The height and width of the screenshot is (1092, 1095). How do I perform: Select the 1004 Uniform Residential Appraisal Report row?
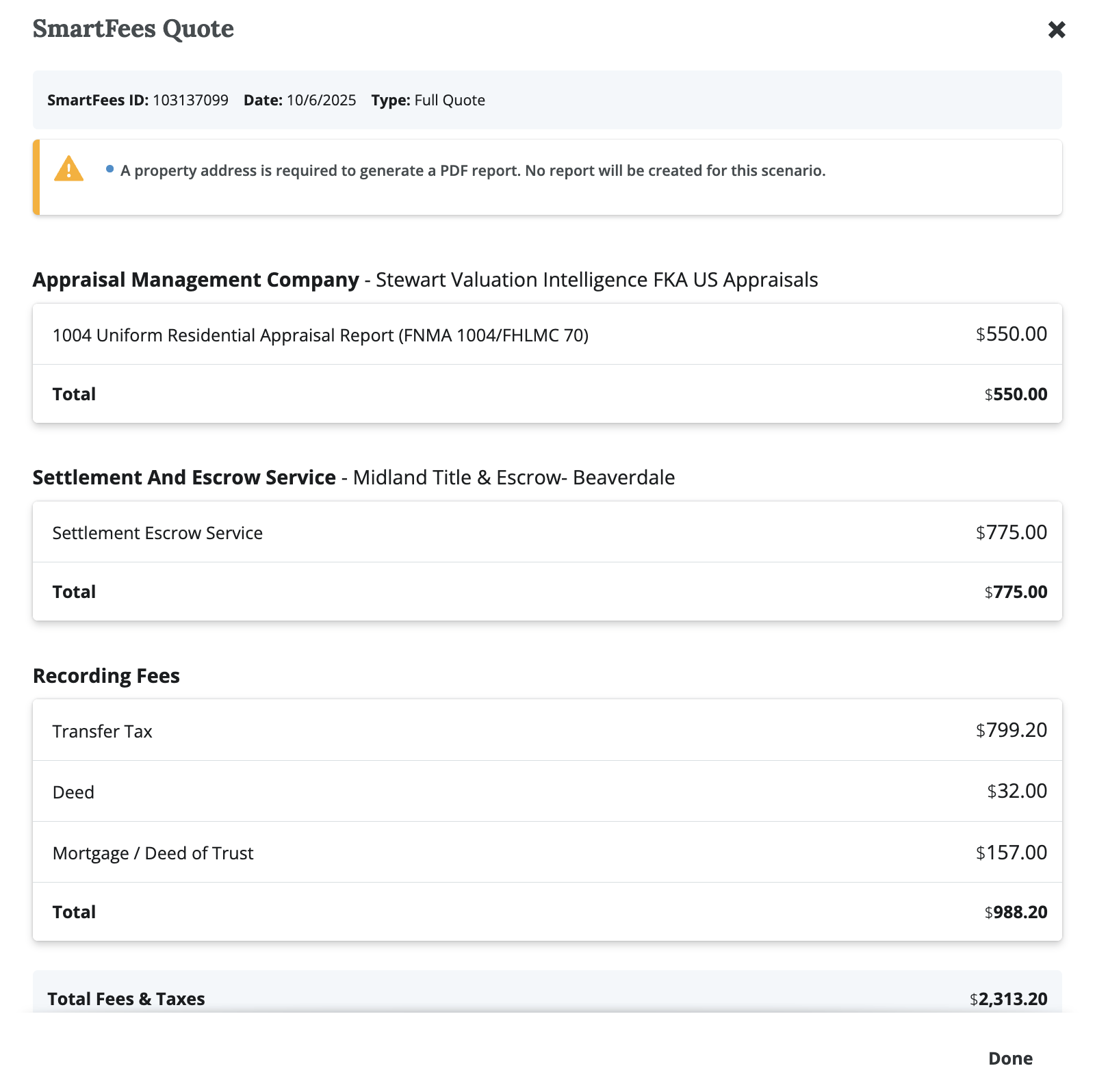click(x=320, y=335)
